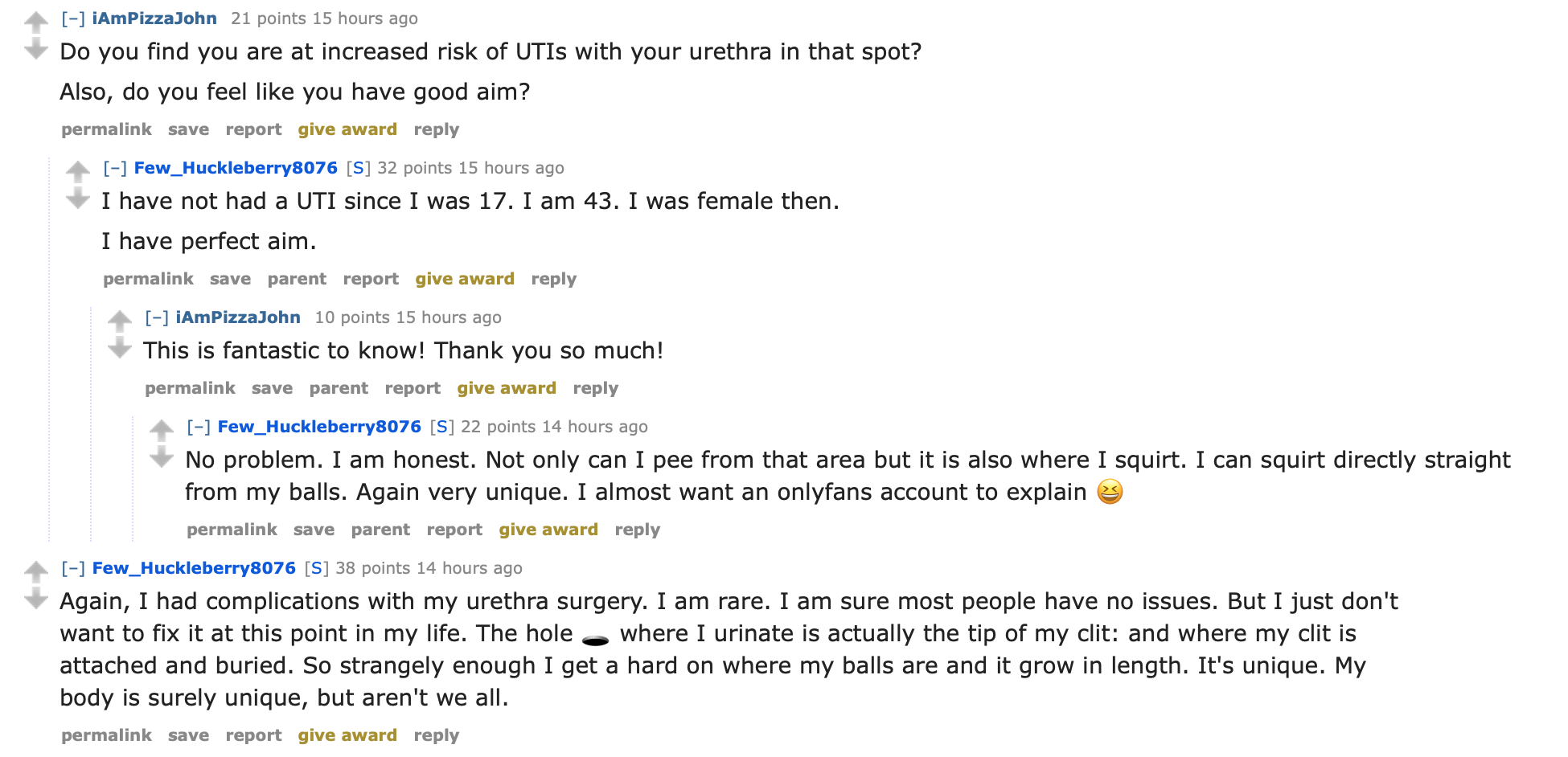
Task: Upvote the 22-point 'No problem' reply
Action: [x=162, y=430]
